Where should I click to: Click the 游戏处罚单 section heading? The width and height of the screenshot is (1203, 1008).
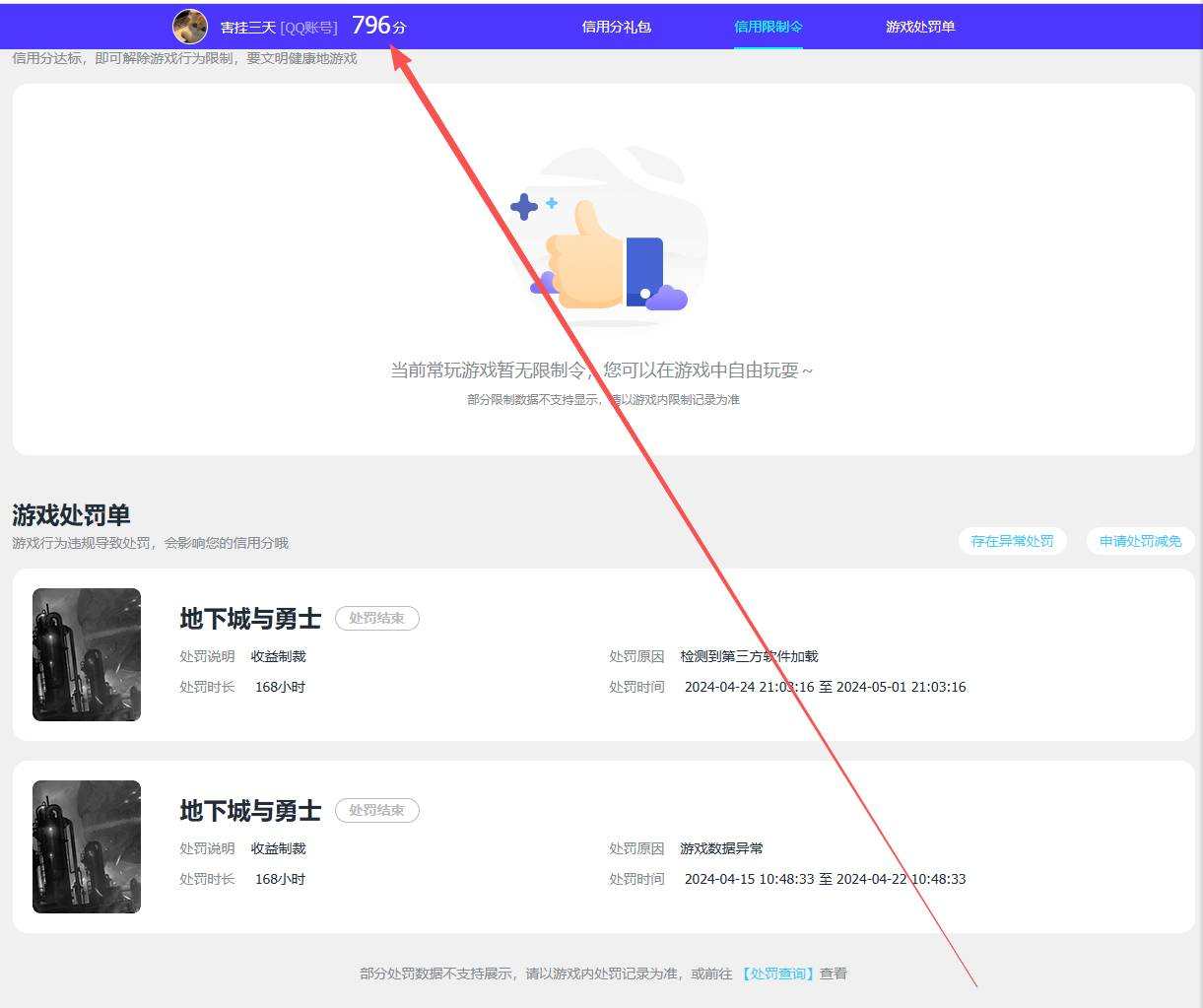(x=71, y=514)
